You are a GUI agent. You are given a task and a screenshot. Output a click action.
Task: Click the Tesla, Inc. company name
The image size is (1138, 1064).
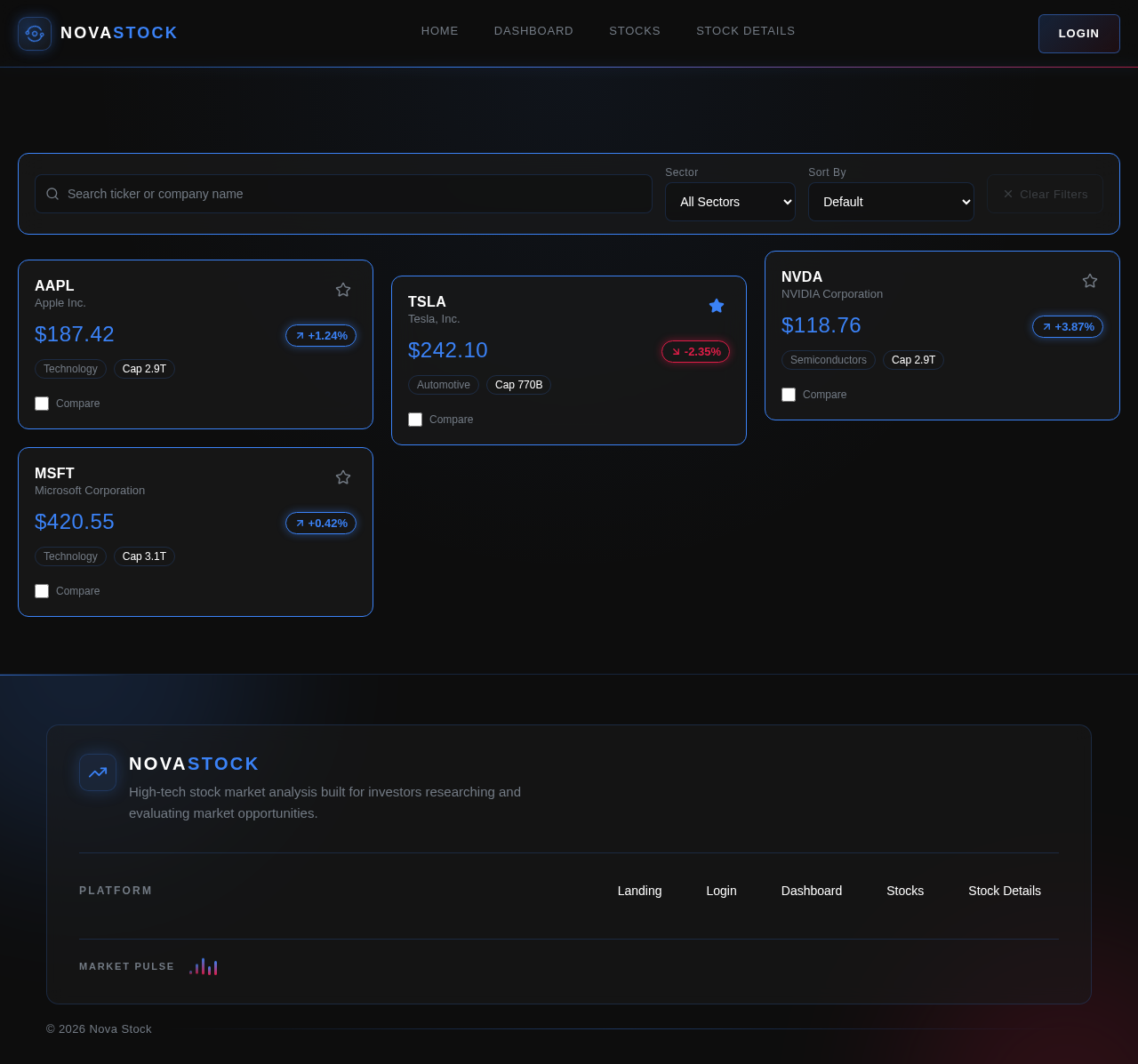click(x=434, y=319)
